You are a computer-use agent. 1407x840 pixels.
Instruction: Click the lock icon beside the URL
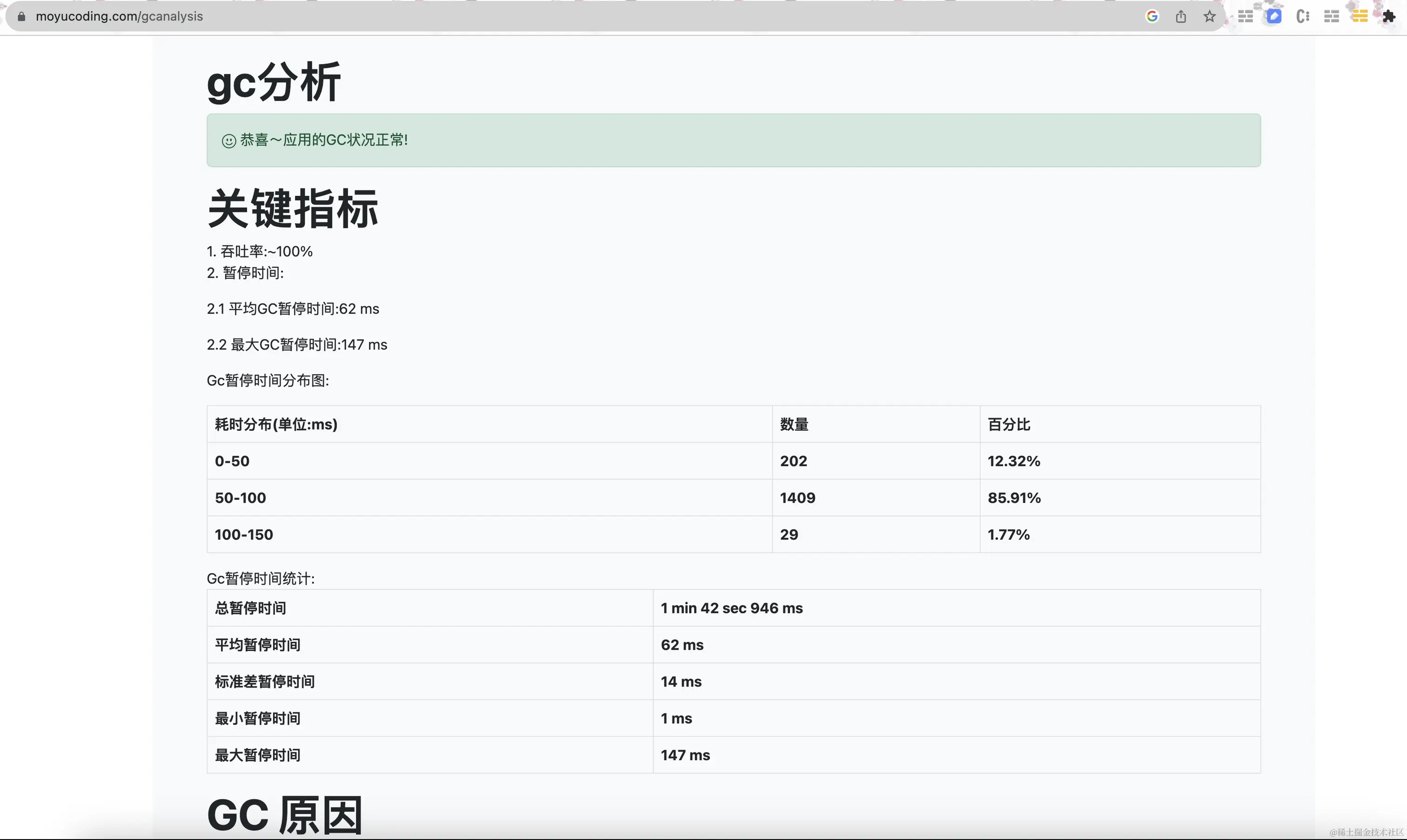click(x=21, y=16)
